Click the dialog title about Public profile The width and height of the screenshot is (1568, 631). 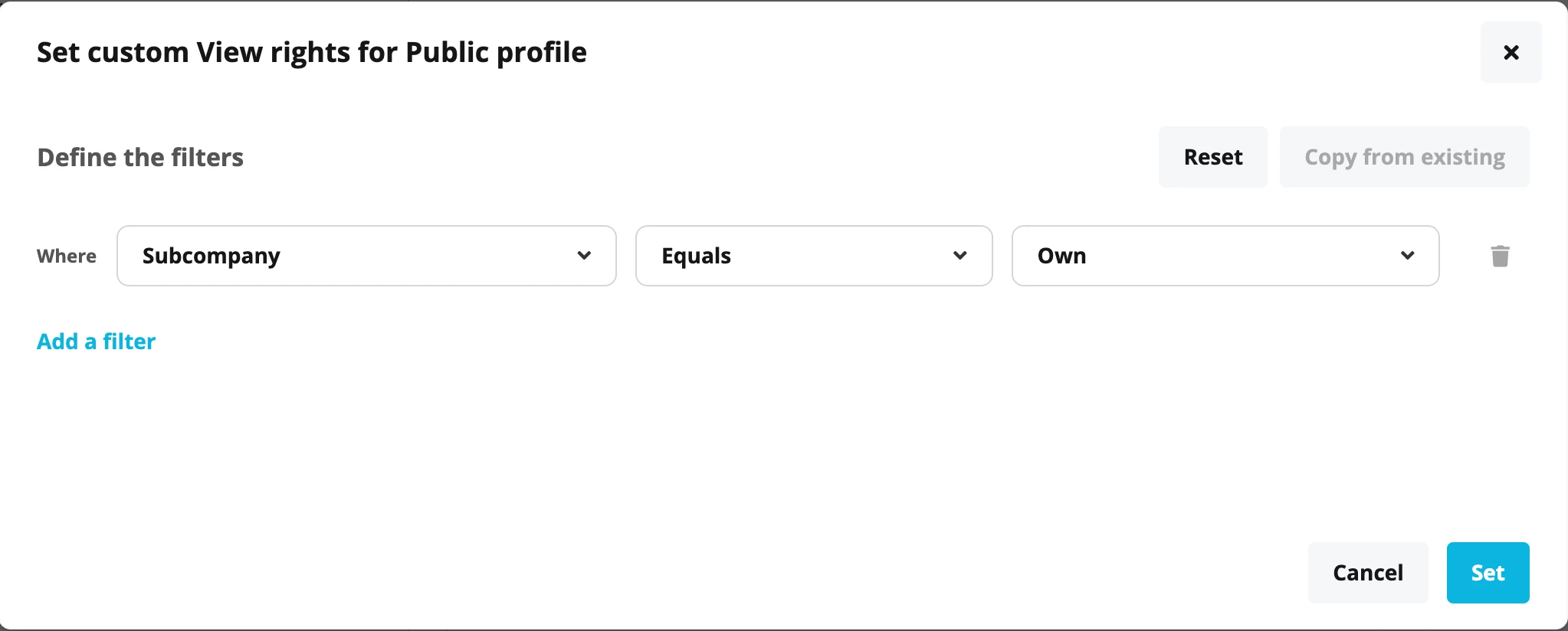[x=312, y=52]
